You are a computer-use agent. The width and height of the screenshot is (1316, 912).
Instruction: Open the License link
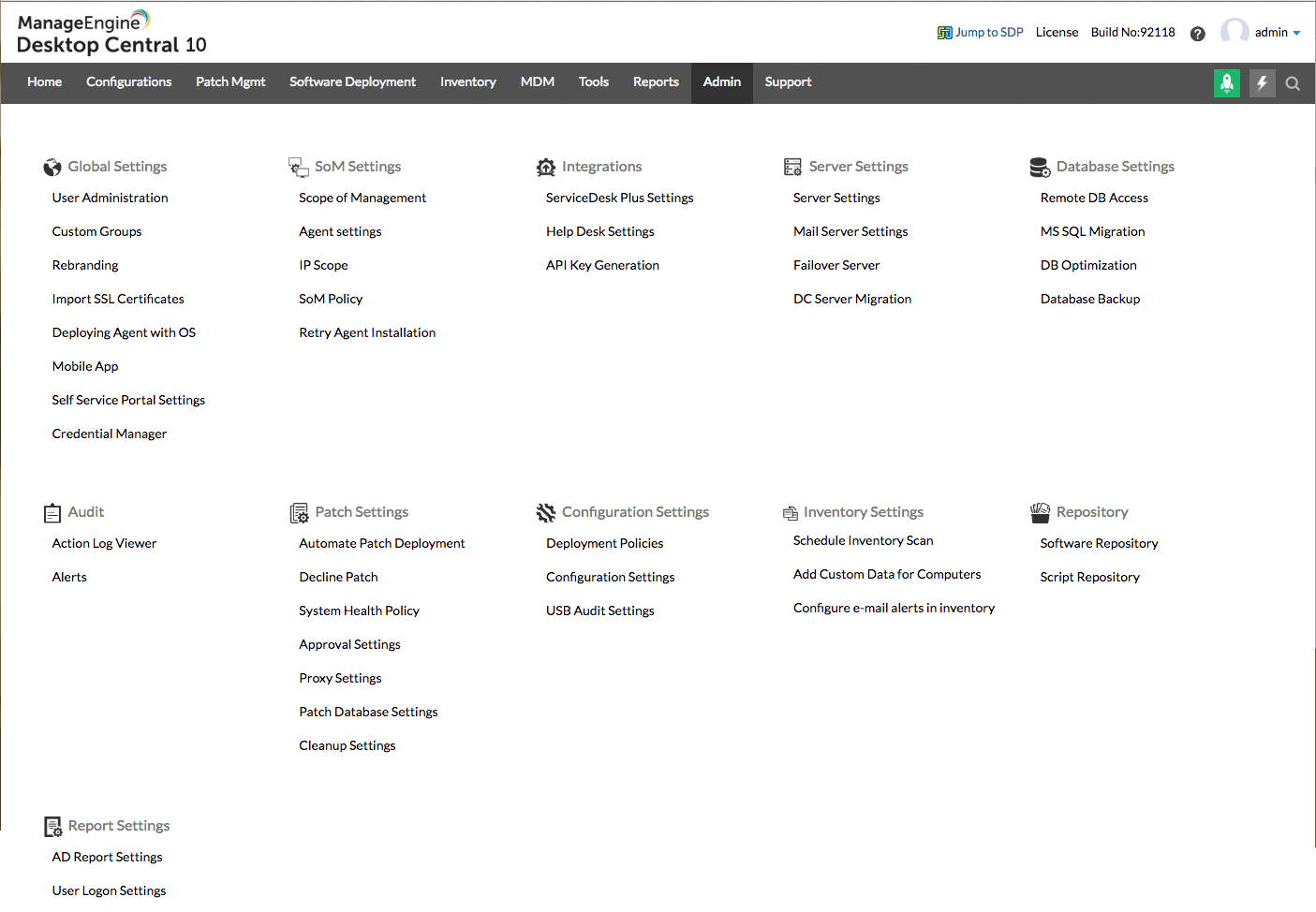tap(1057, 33)
